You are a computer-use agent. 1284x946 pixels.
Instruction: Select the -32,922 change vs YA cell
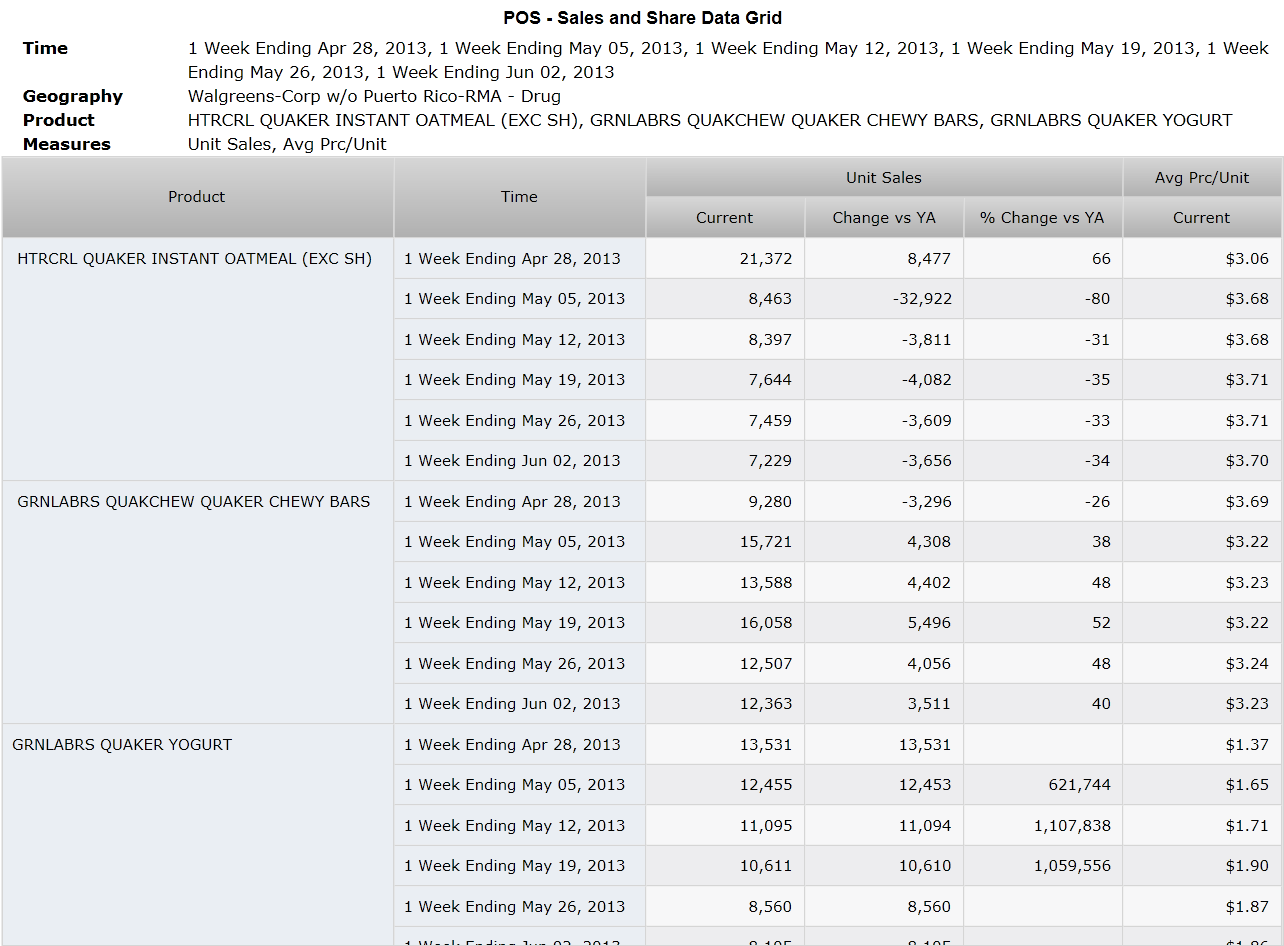884,299
